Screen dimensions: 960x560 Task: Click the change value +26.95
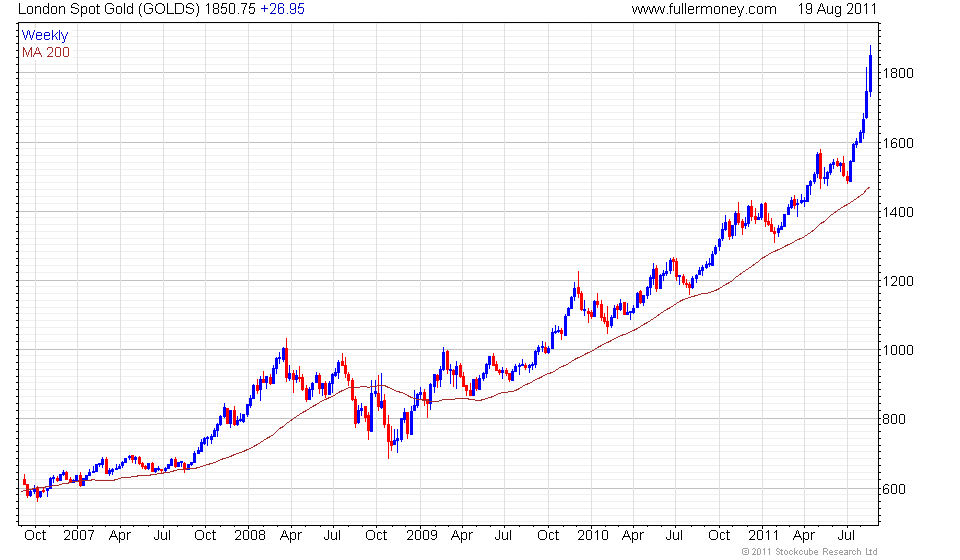click(x=282, y=9)
